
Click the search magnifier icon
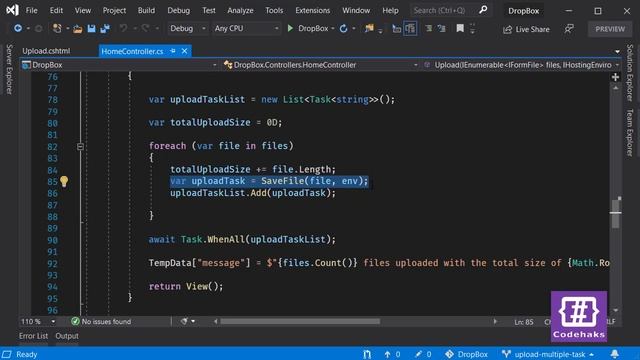coord(483,10)
